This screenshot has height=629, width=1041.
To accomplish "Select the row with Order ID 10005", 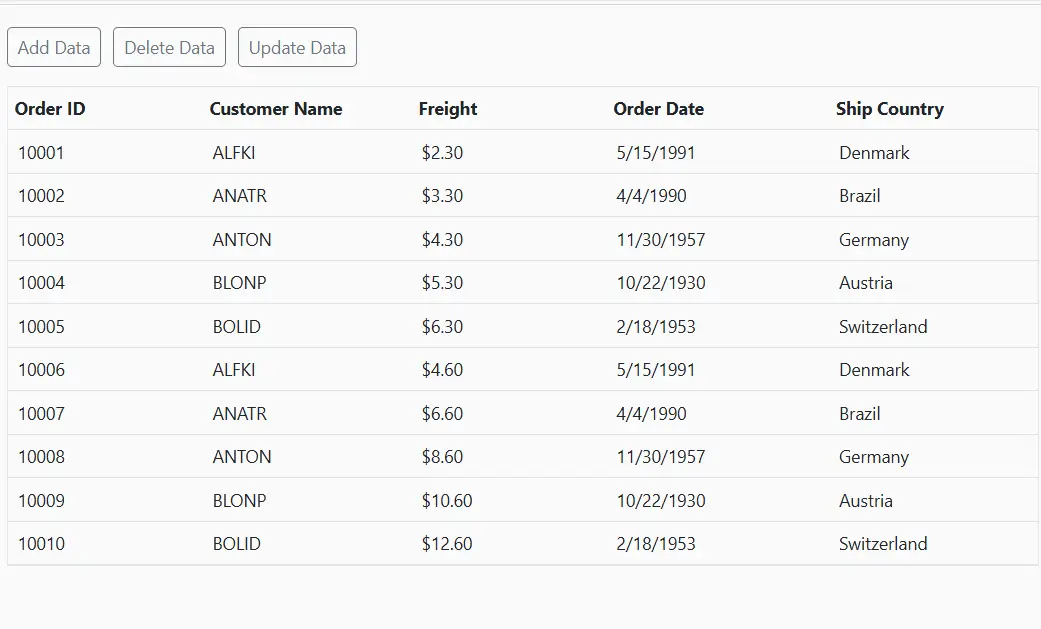I will 41,326.
